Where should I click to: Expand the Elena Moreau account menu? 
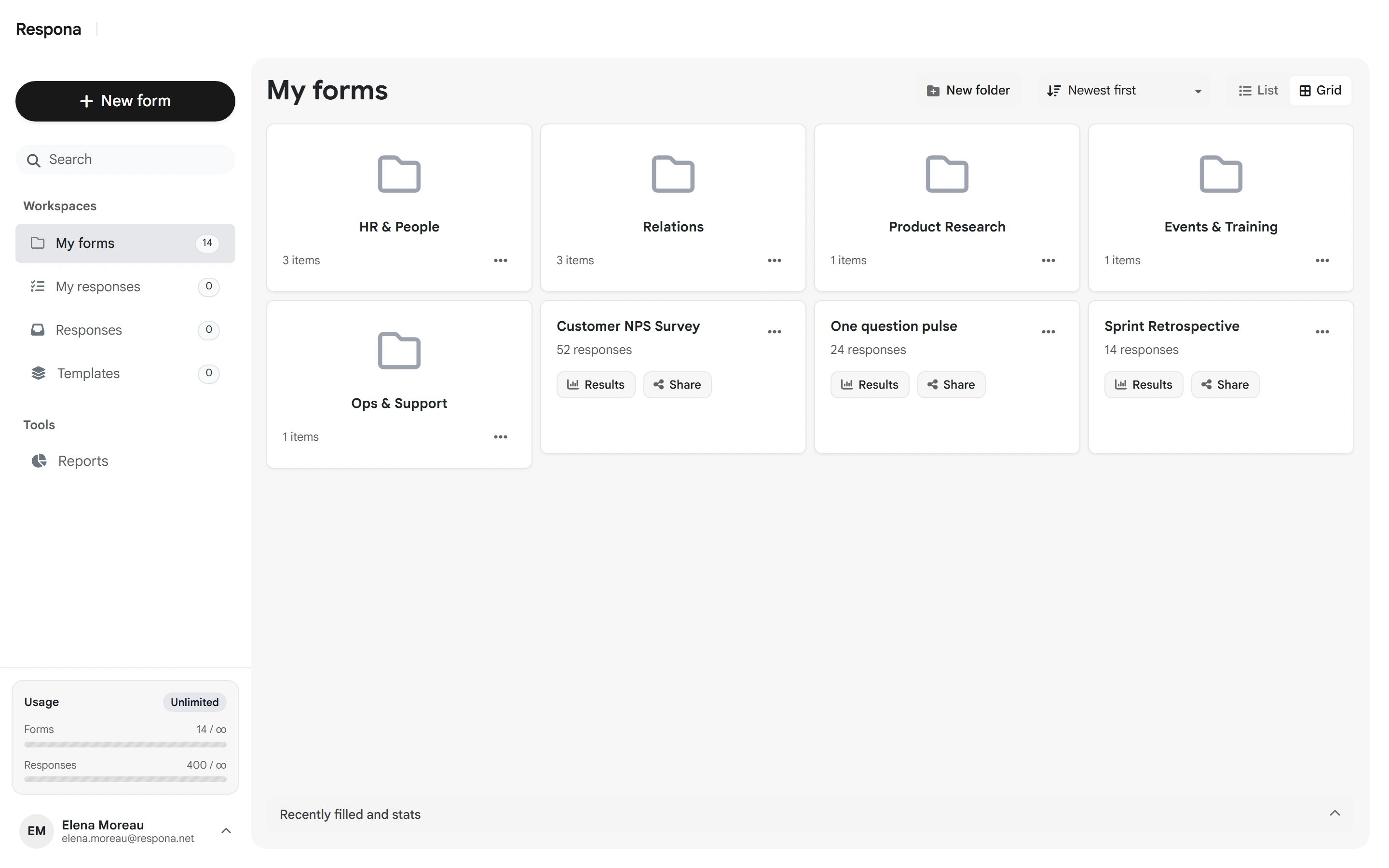[x=226, y=831]
